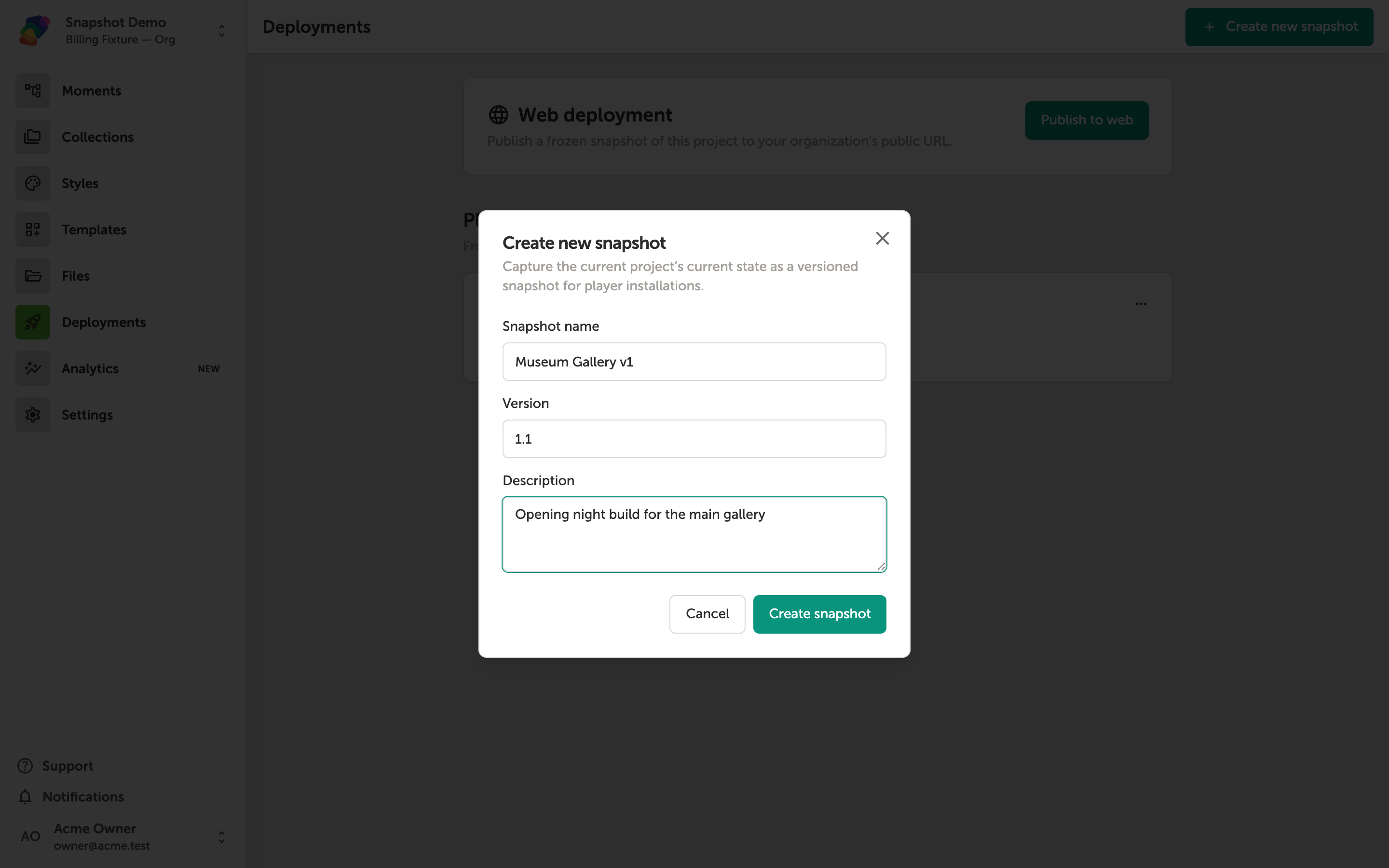Focus the Version input field
The image size is (1389, 868).
[694, 439]
